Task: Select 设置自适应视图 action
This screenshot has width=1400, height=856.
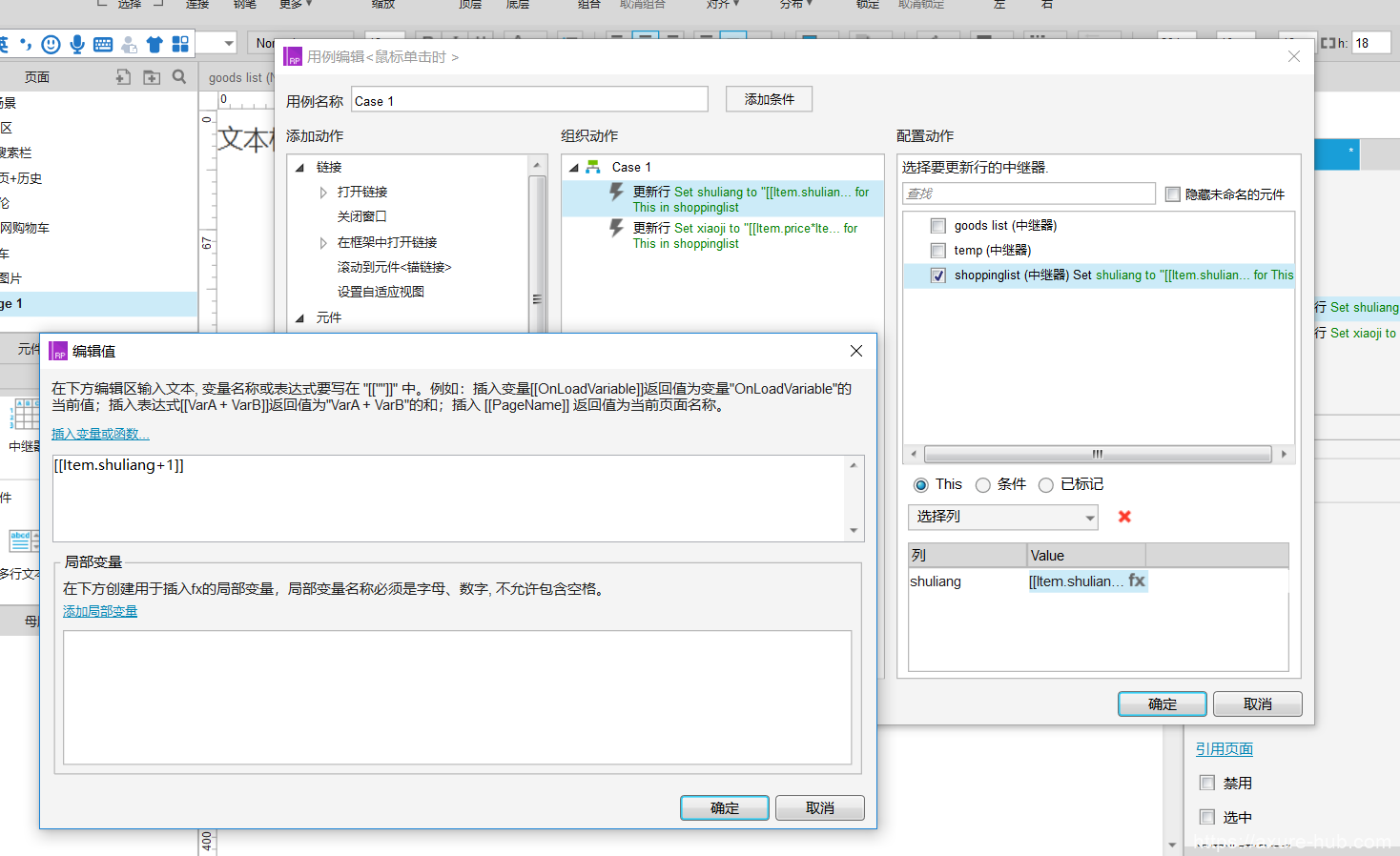Action: coord(381,293)
